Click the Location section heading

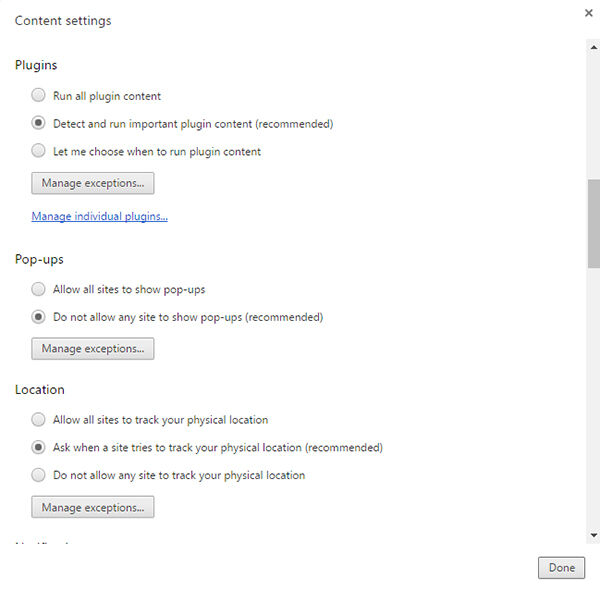(x=40, y=390)
